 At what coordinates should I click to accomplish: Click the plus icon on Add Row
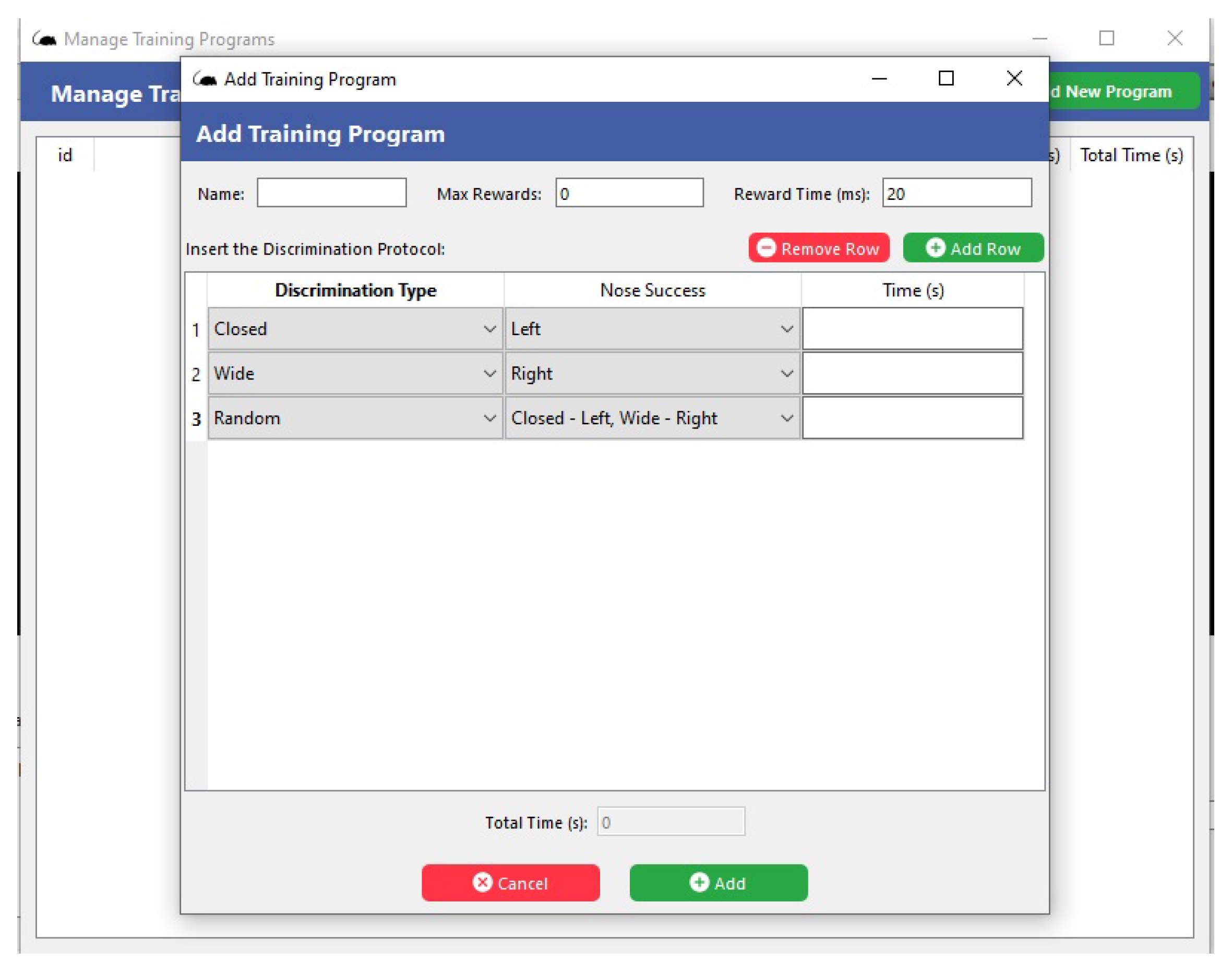tap(935, 248)
